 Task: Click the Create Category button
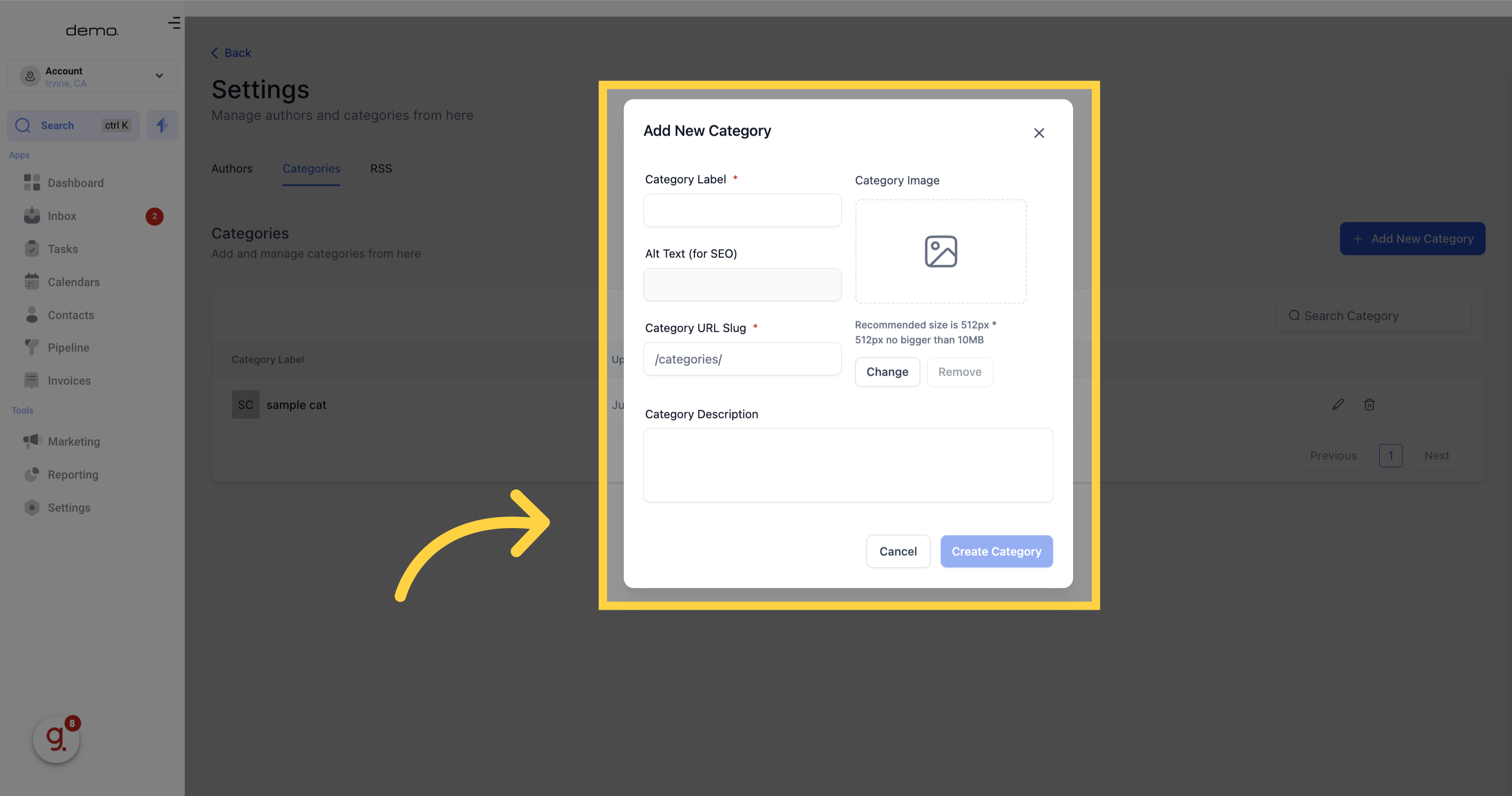click(x=996, y=551)
